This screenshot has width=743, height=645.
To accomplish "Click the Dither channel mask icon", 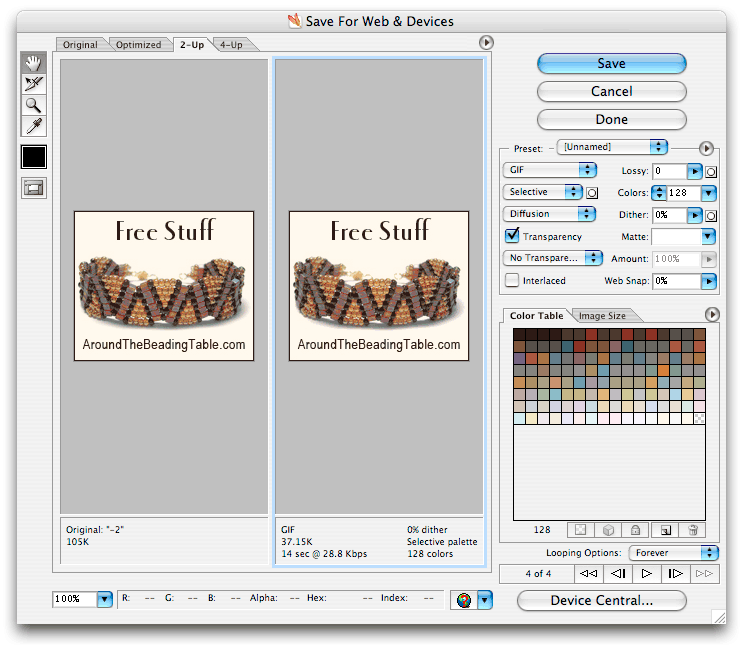I will [711, 216].
